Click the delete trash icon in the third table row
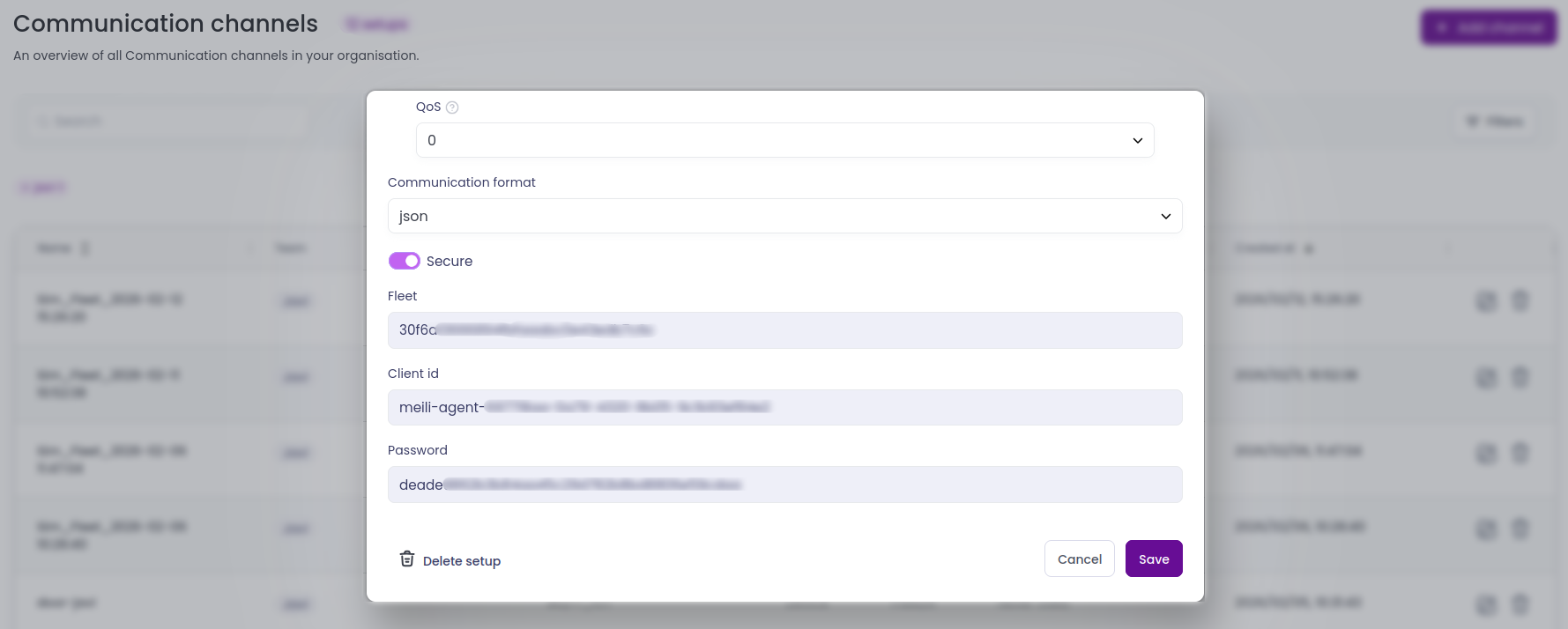 click(1520, 453)
